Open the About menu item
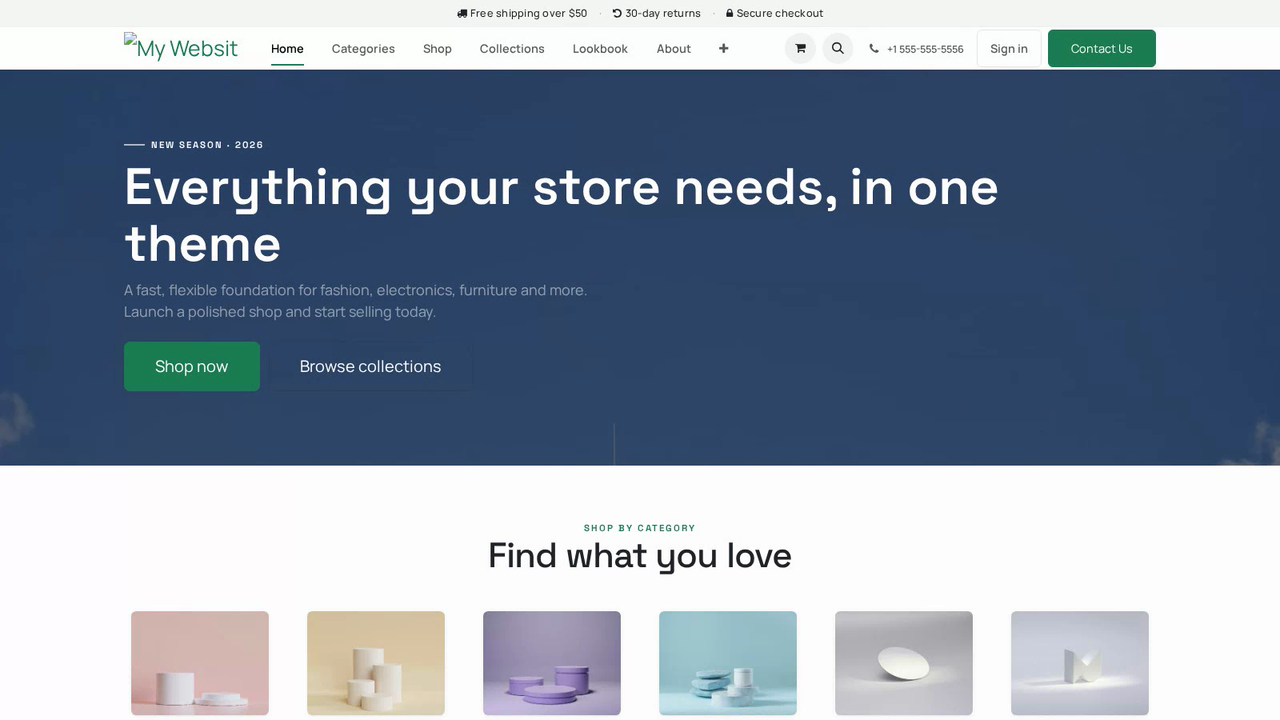Viewport: 1280px width, 720px height. 674,48
